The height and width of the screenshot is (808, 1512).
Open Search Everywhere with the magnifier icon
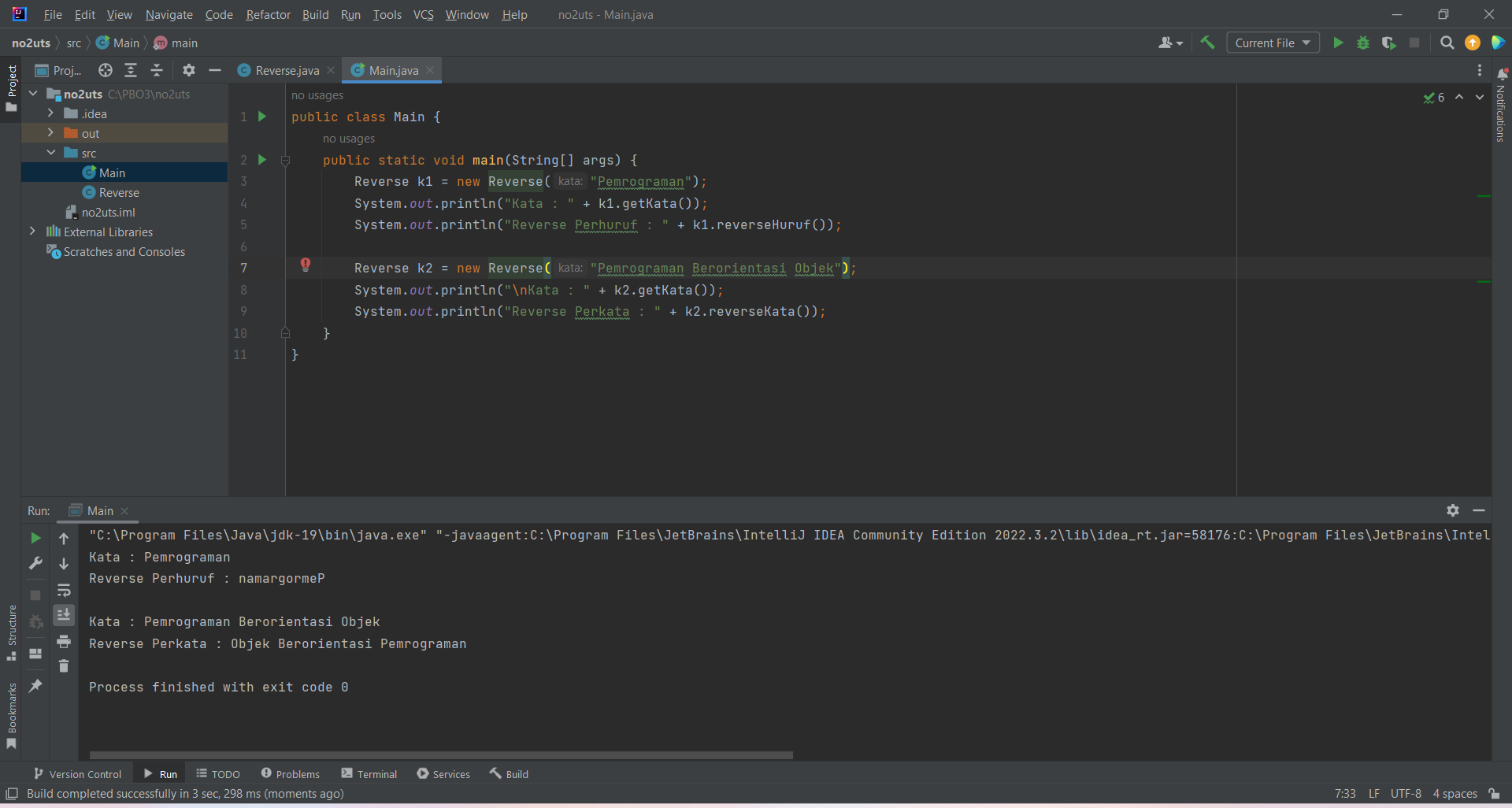tap(1447, 43)
